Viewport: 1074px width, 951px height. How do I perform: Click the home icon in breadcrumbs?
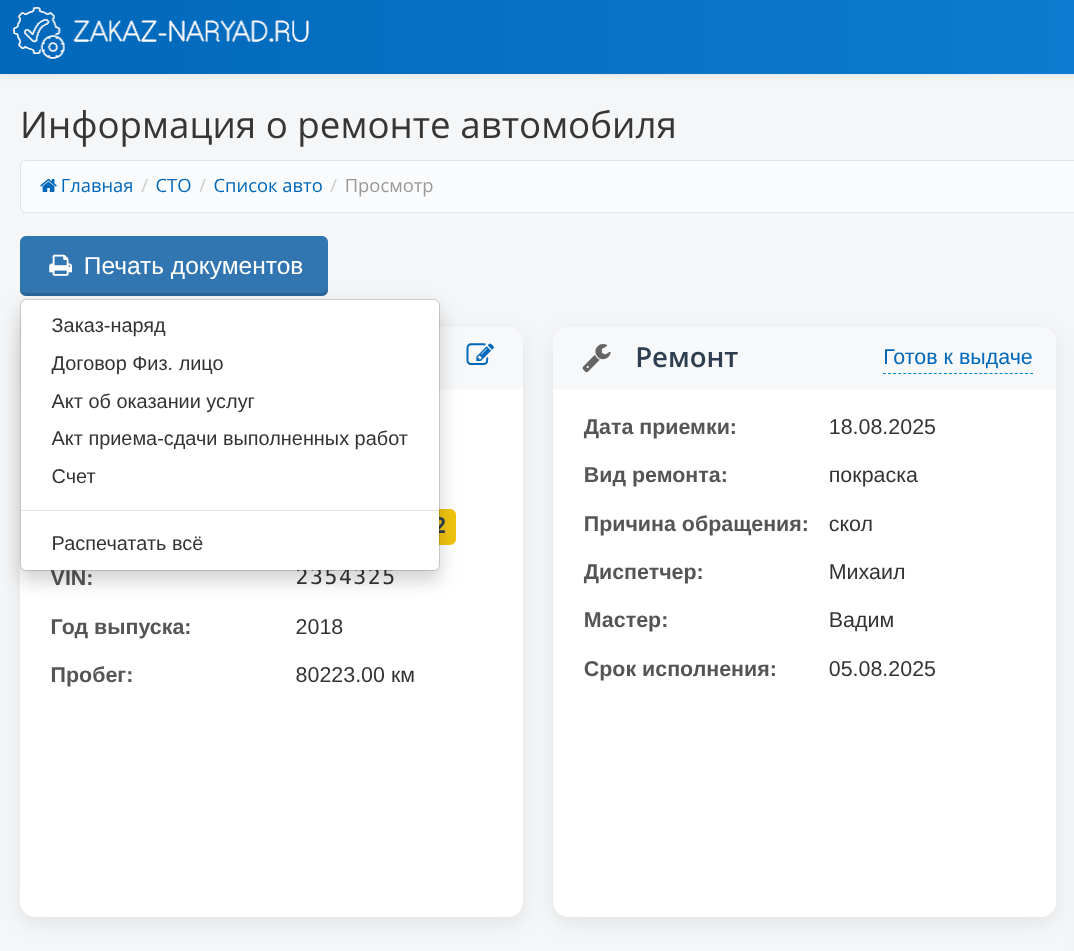pyautogui.click(x=48, y=186)
